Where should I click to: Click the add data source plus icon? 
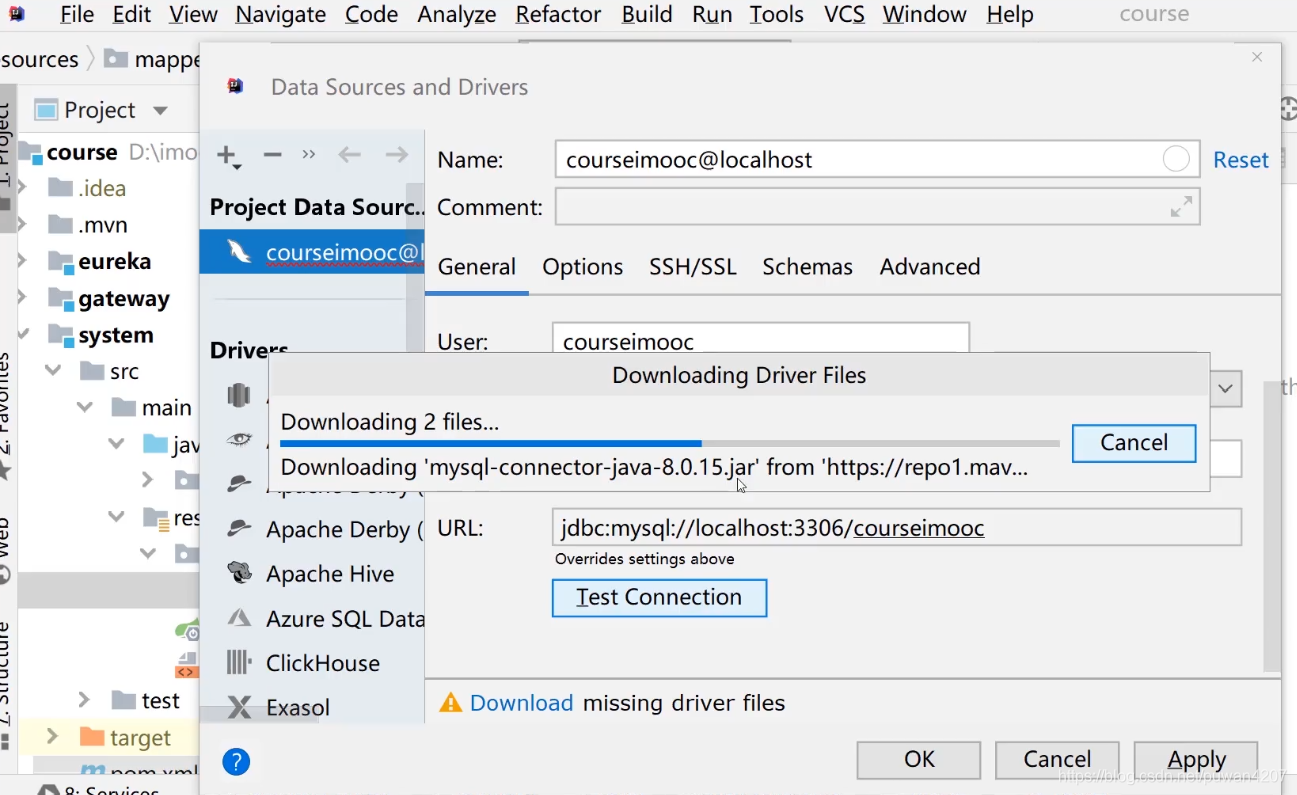[x=227, y=156]
